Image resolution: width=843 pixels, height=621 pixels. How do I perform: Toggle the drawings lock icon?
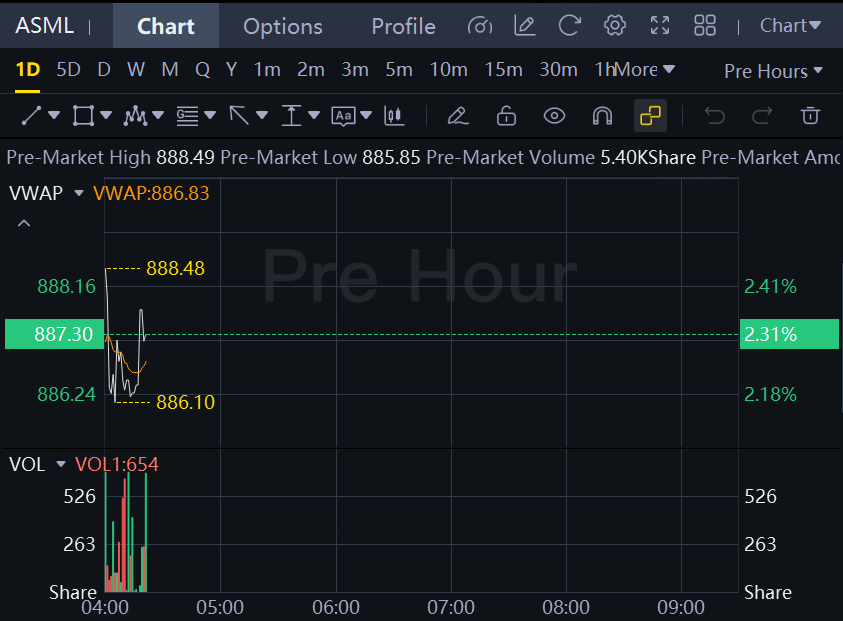click(506, 116)
